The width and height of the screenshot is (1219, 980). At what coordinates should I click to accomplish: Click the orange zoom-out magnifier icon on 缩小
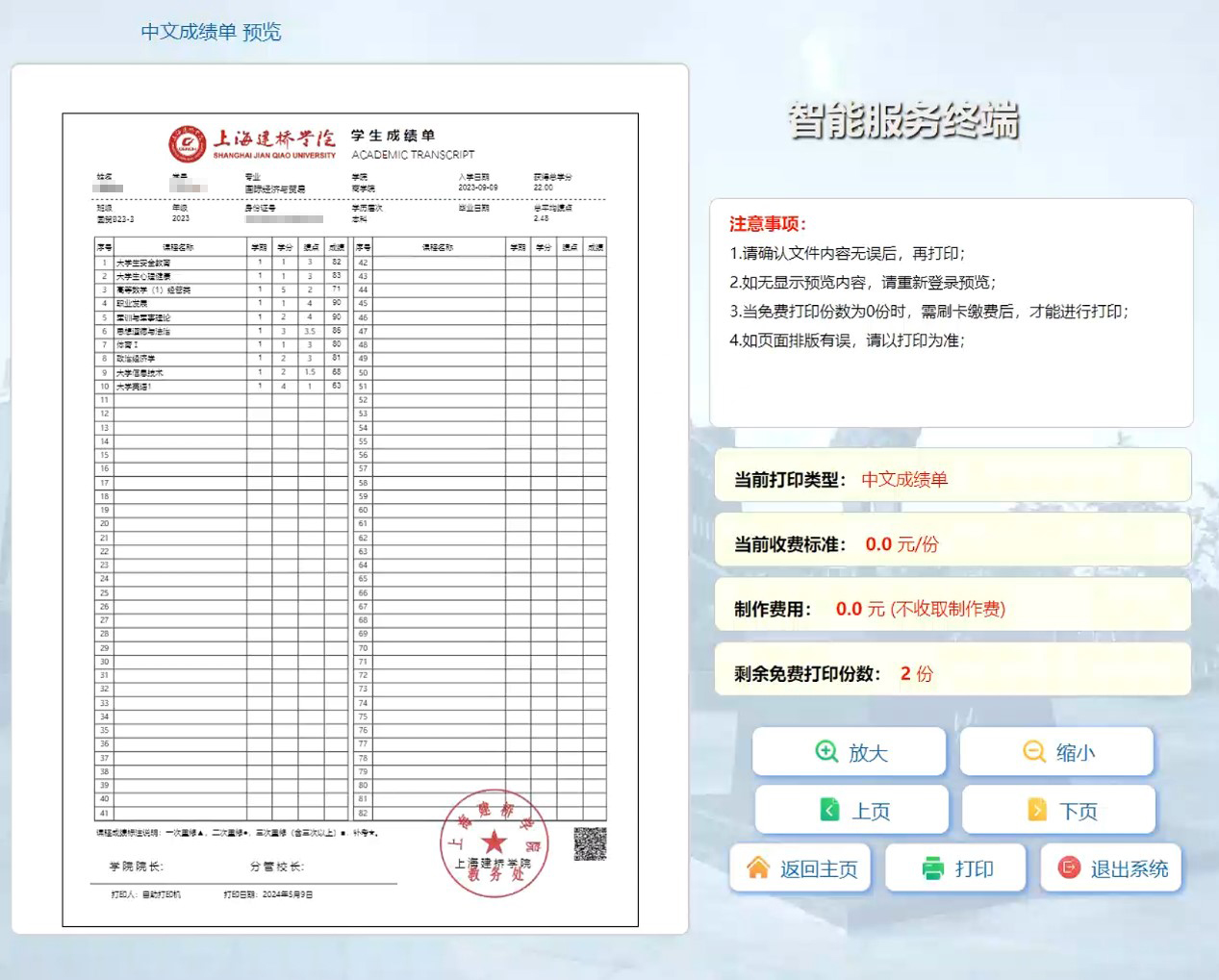tap(1034, 752)
